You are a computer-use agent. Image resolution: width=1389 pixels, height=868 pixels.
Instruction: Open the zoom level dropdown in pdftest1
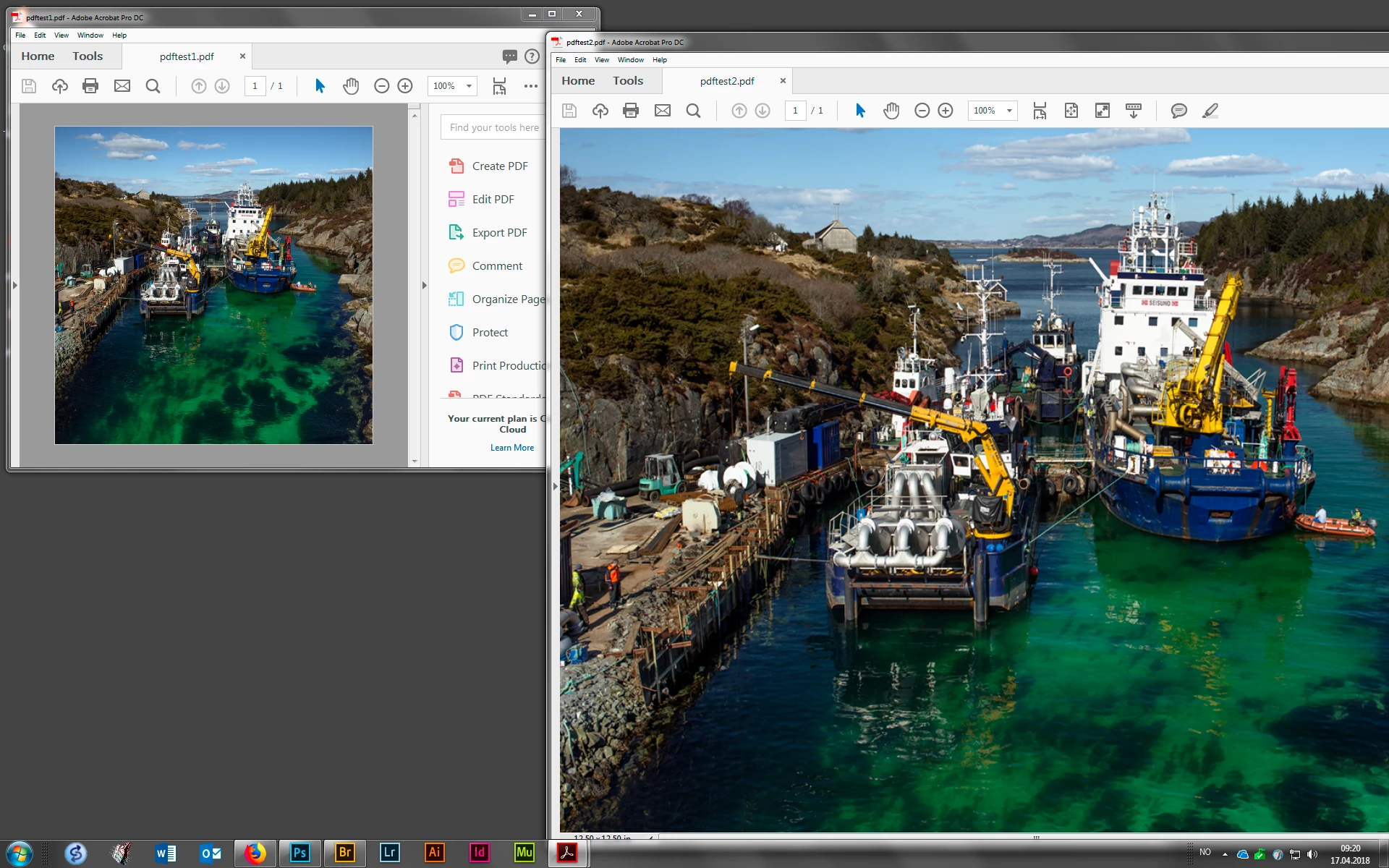click(469, 86)
